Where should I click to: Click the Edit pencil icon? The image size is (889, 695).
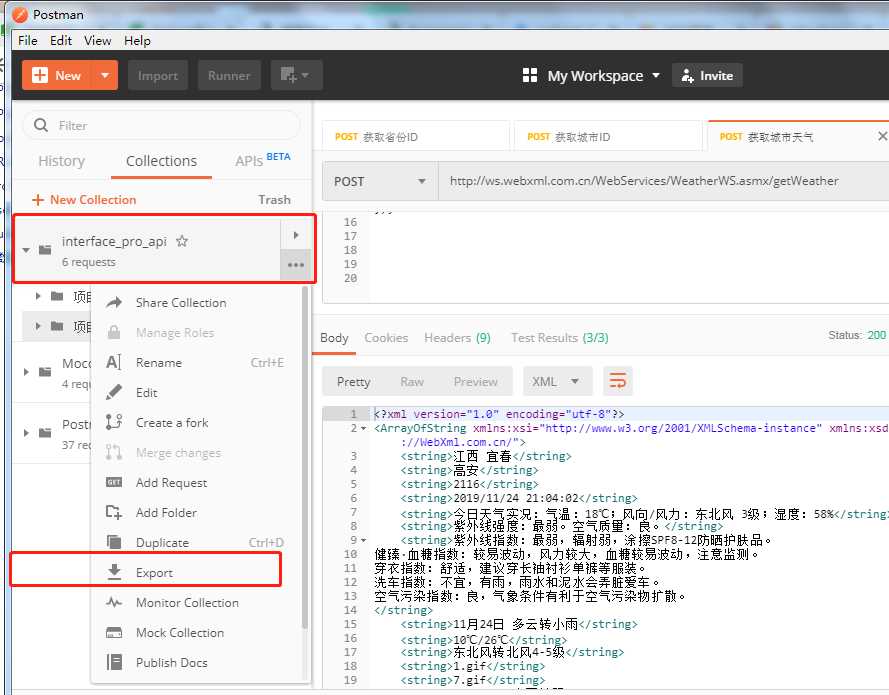114,392
